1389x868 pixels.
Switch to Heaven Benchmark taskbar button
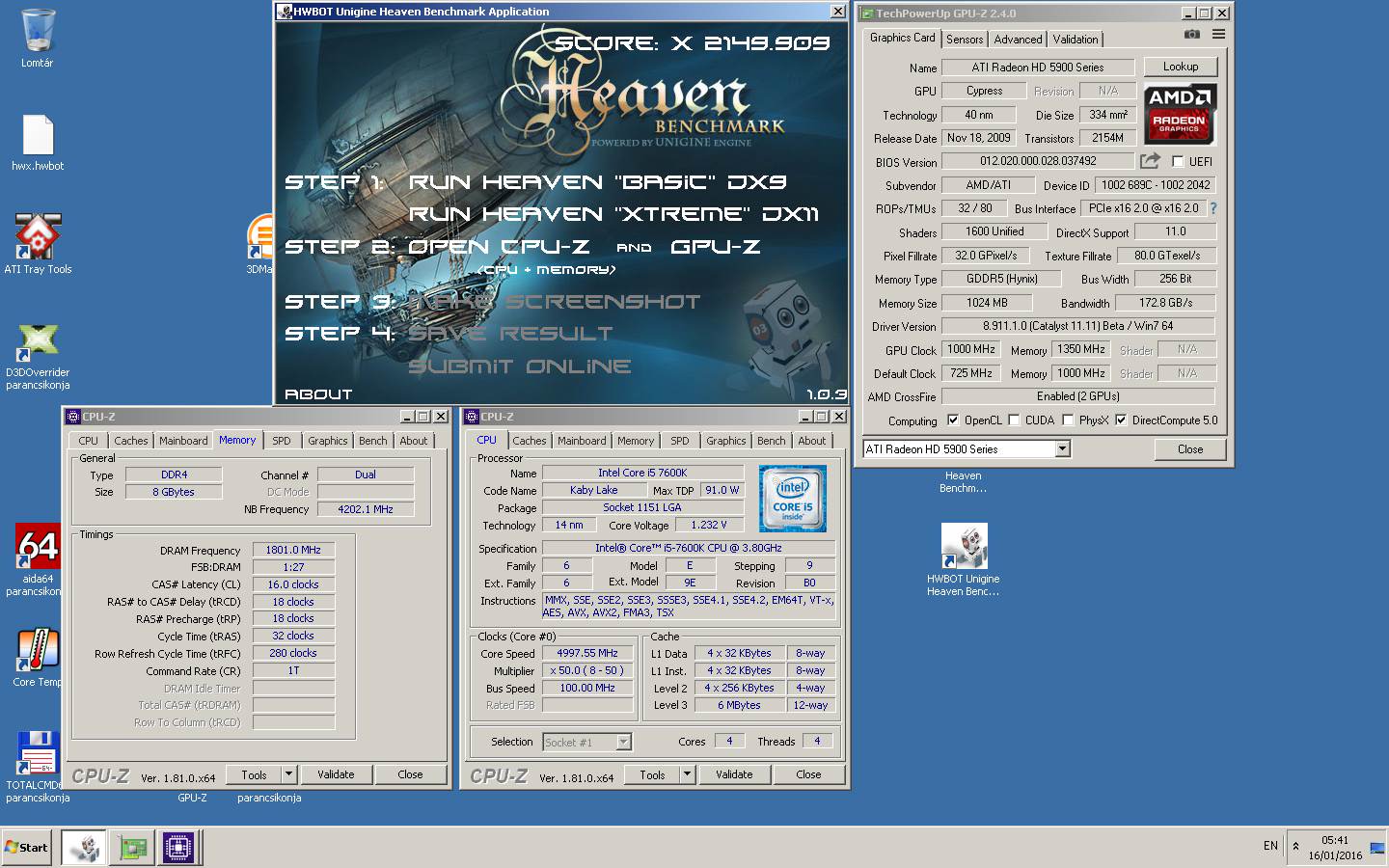pyautogui.click(x=84, y=848)
